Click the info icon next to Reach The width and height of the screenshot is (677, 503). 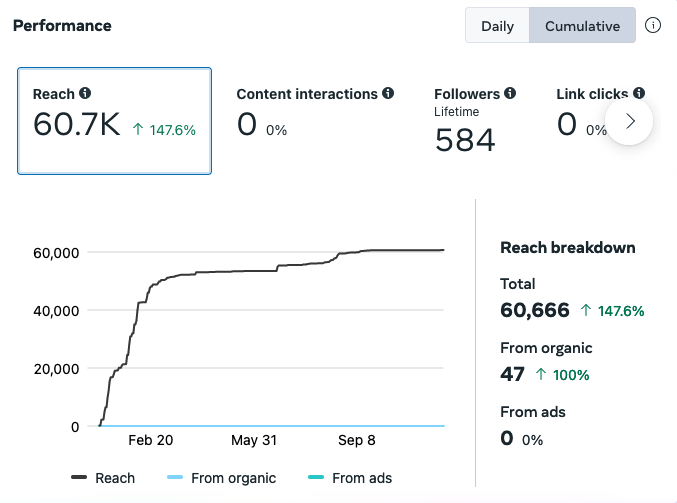[x=85, y=93]
